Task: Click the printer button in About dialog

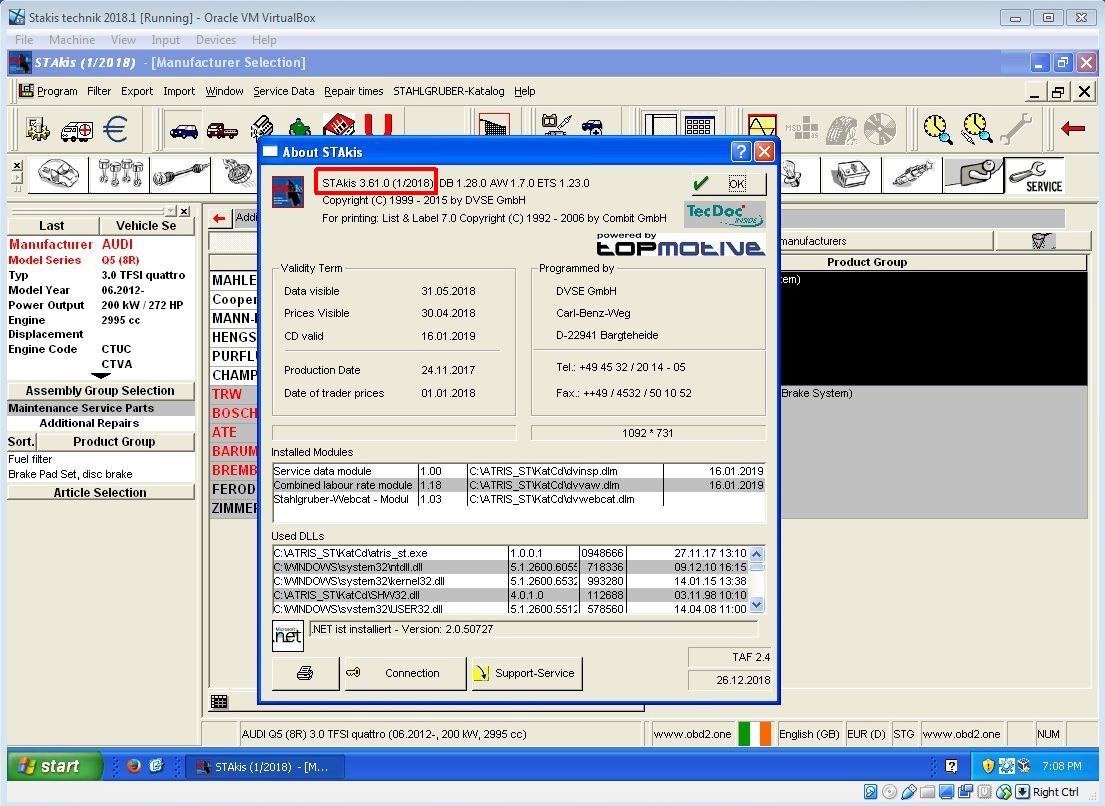Action: coord(305,673)
